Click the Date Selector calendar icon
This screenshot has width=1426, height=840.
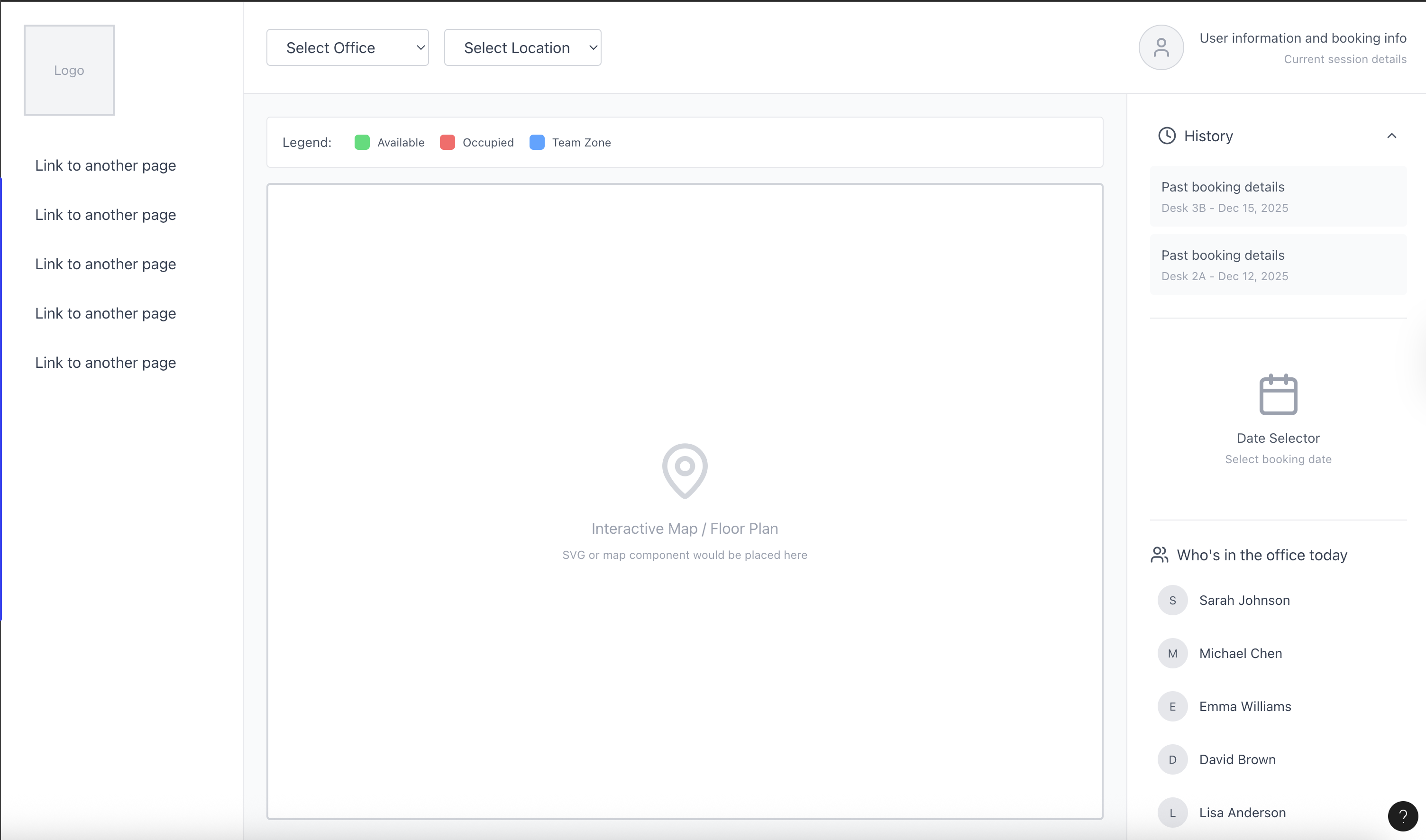[x=1278, y=394]
